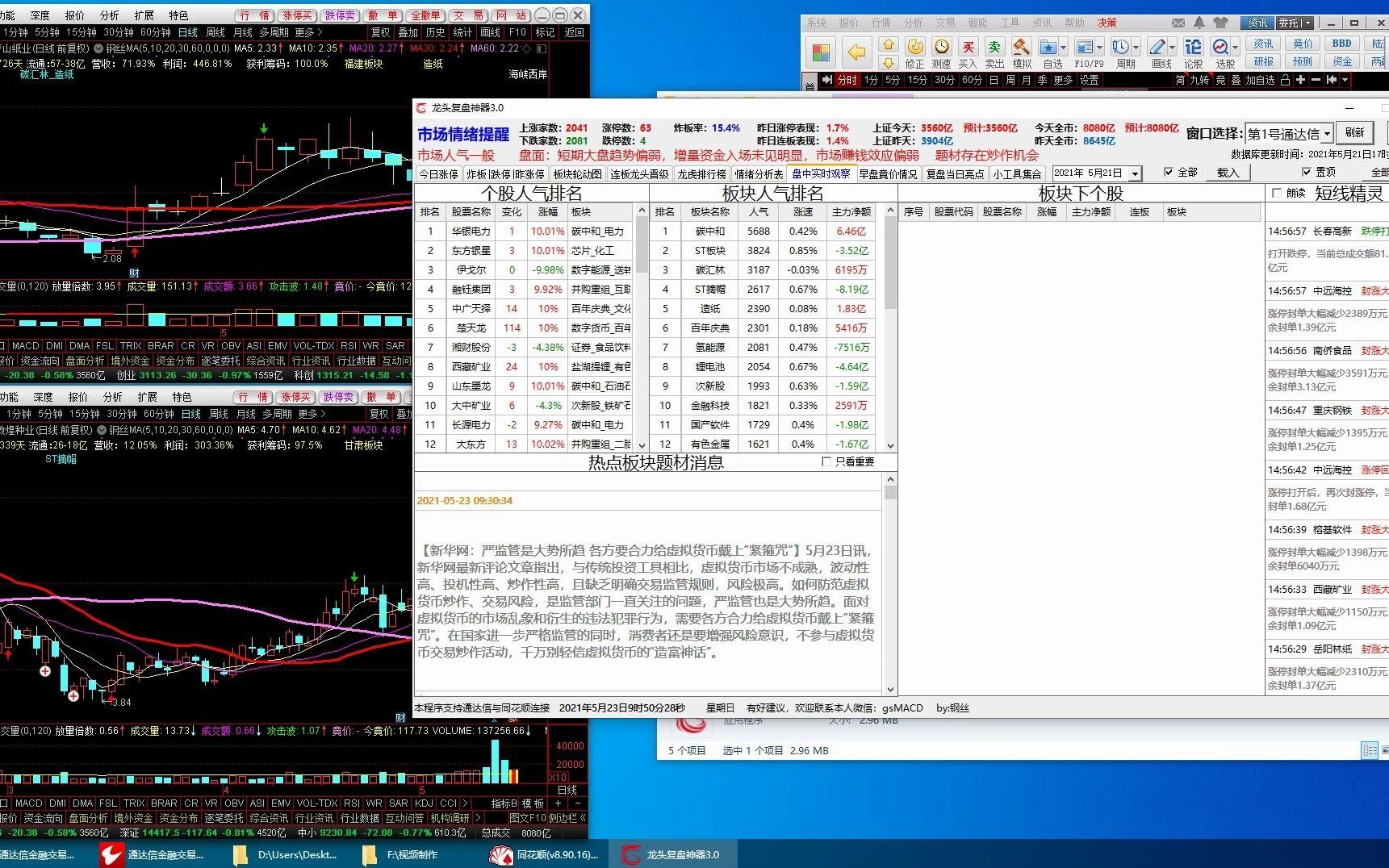
Task: Select 华银电力 row in 个股人气排名
Action: click(525, 231)
